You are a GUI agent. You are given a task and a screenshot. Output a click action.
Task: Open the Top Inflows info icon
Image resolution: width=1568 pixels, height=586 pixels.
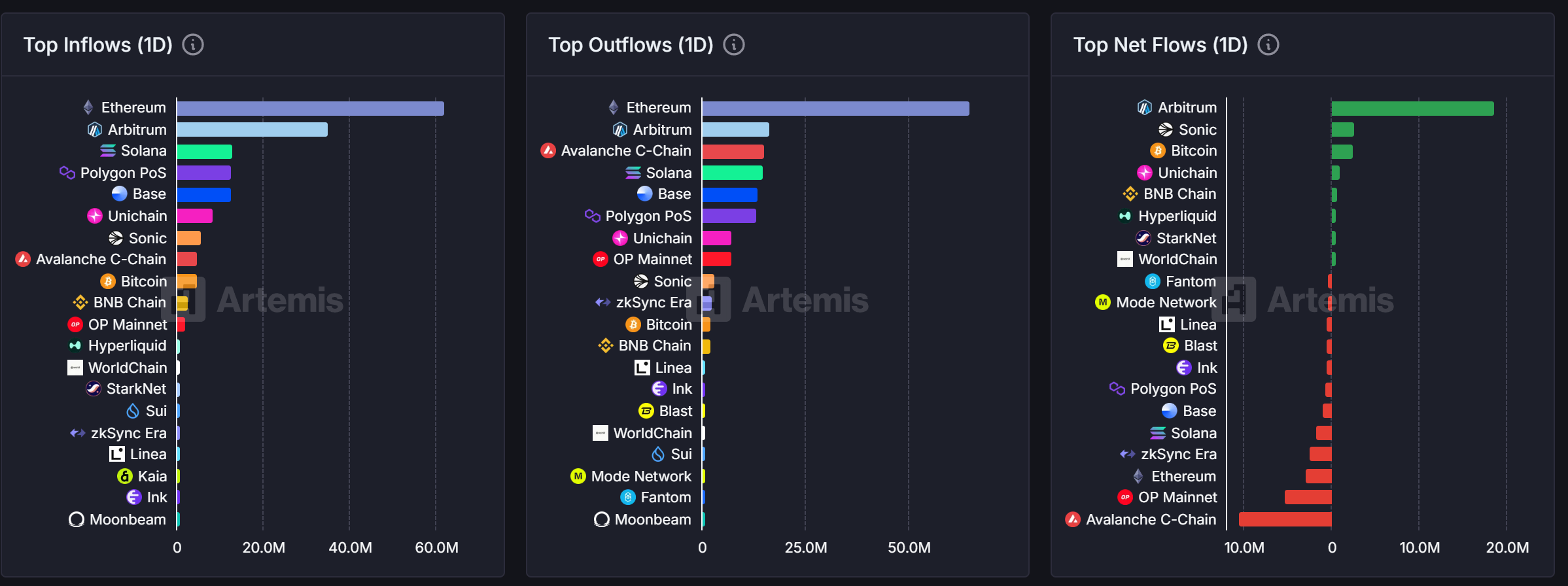tap(193, 44)
